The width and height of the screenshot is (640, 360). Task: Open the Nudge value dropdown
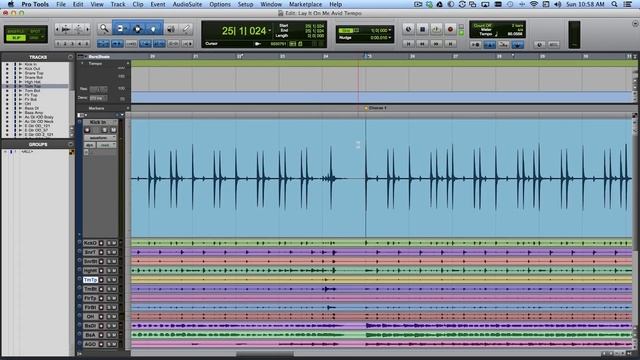(x=389, y=38)
